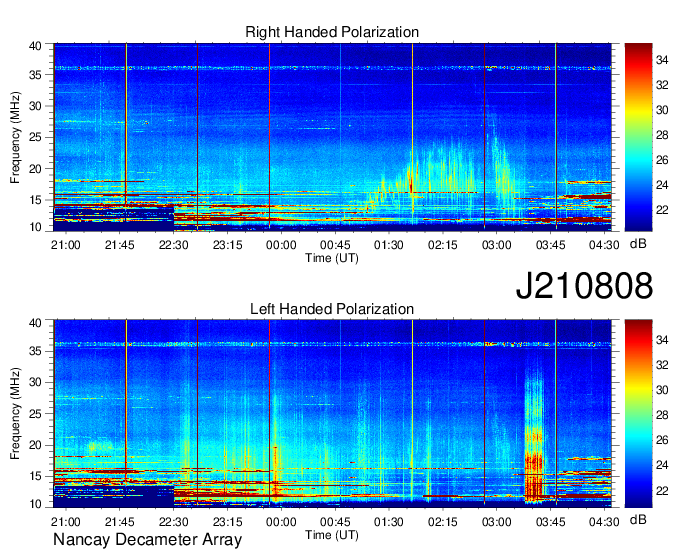The height and width of the screenshot is (552, 680).
Task: Click the "Left Handed Polarization" plot title
Action: click(332, 309)
